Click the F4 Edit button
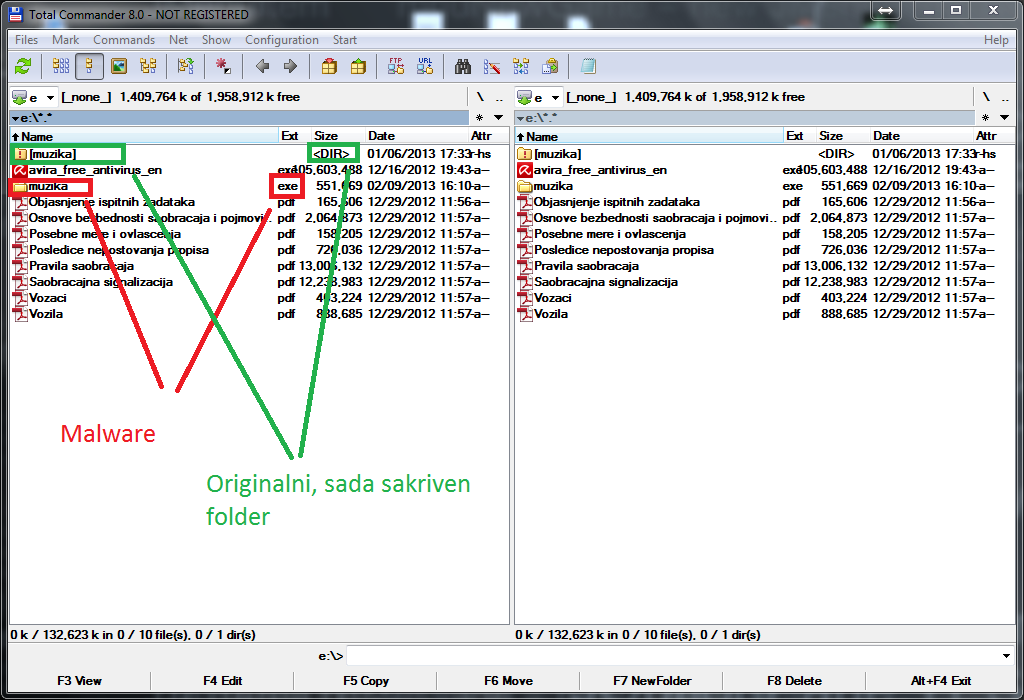 click(222, 680)
